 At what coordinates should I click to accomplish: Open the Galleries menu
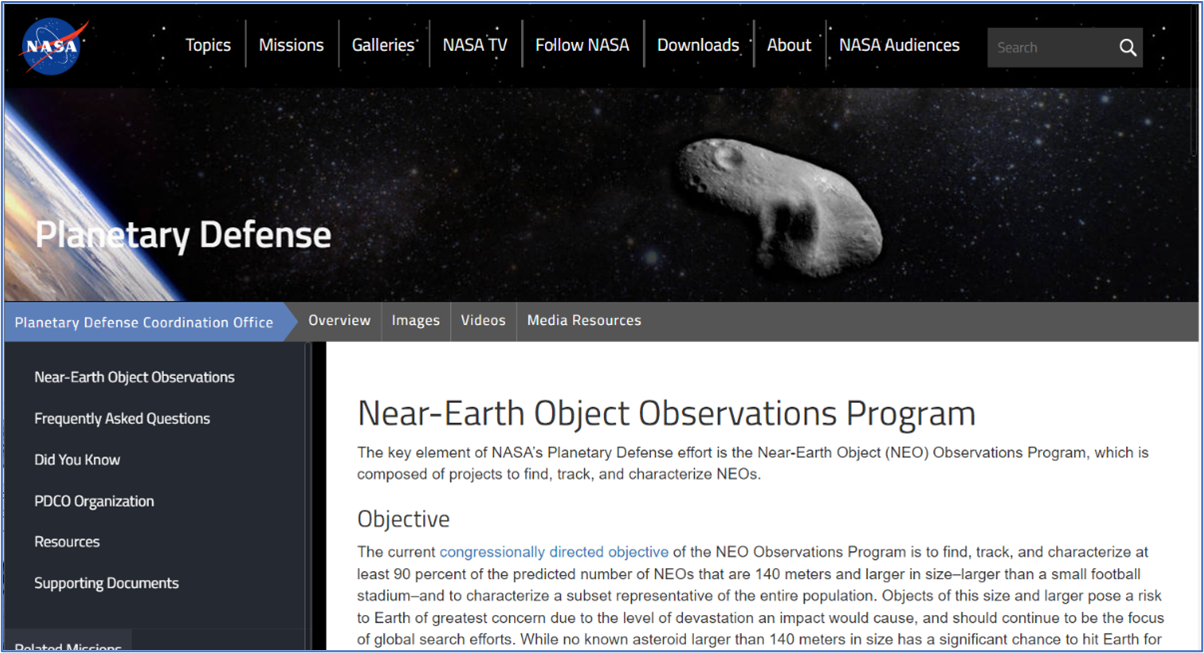point(384,45)
